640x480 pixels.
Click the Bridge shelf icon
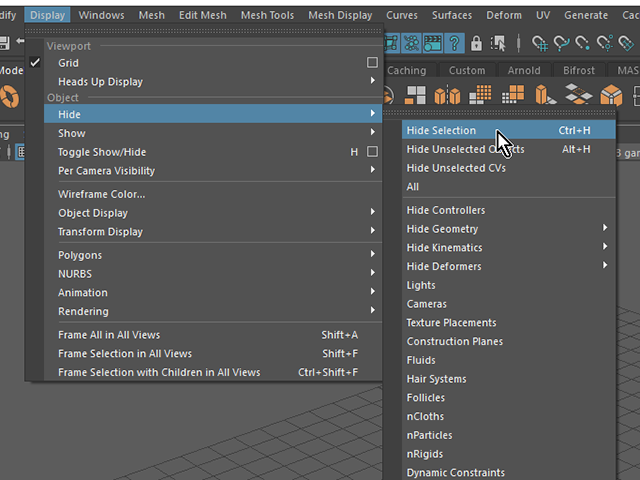click(578, 94)
